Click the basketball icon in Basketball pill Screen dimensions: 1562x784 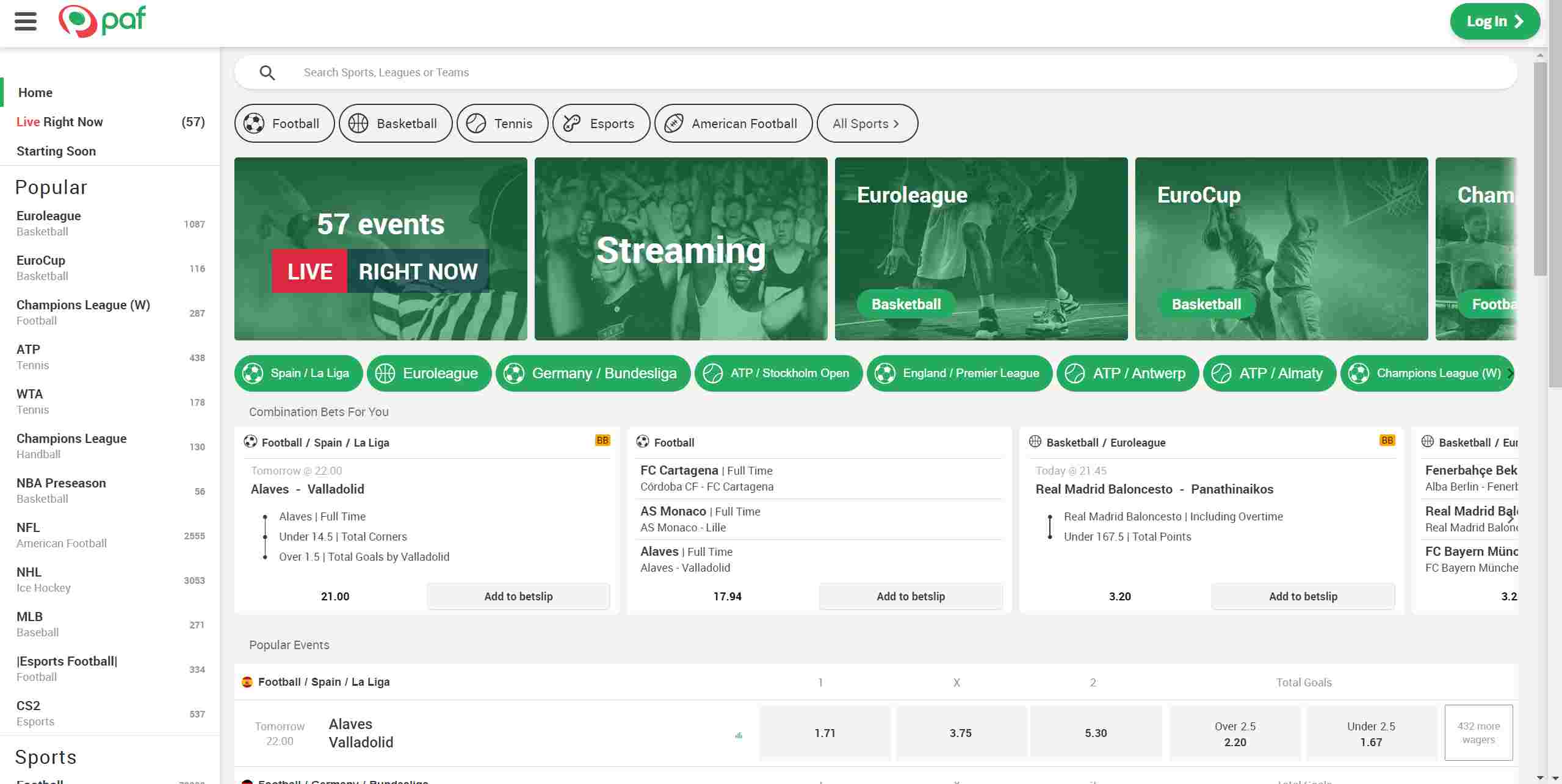358,123
